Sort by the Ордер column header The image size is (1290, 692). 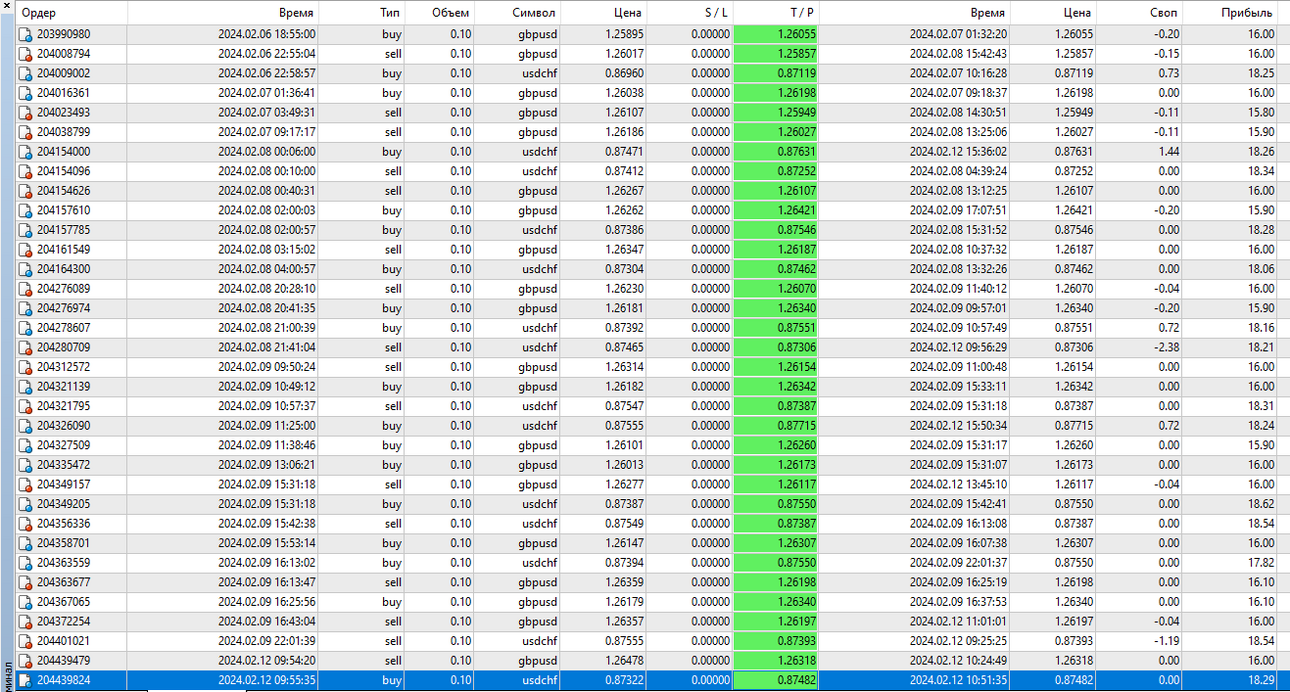click(72, 13)
